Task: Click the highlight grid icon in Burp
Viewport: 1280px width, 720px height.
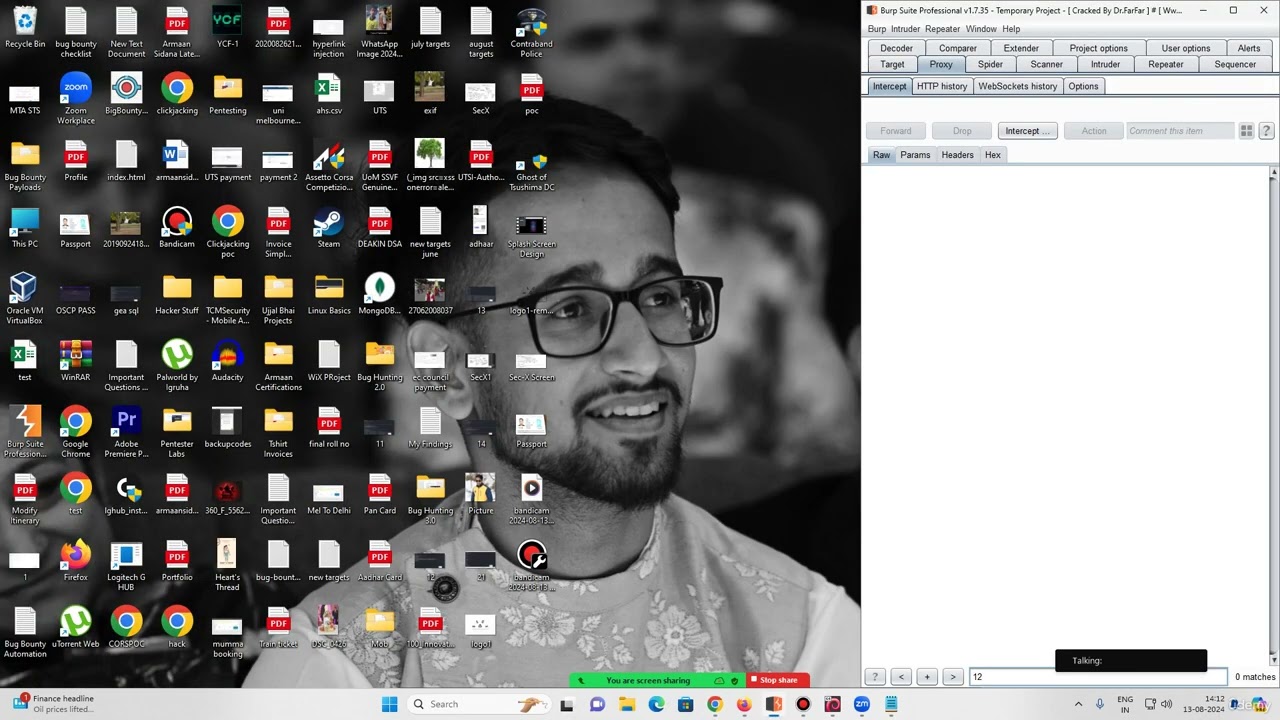Action: point(1246,131)
